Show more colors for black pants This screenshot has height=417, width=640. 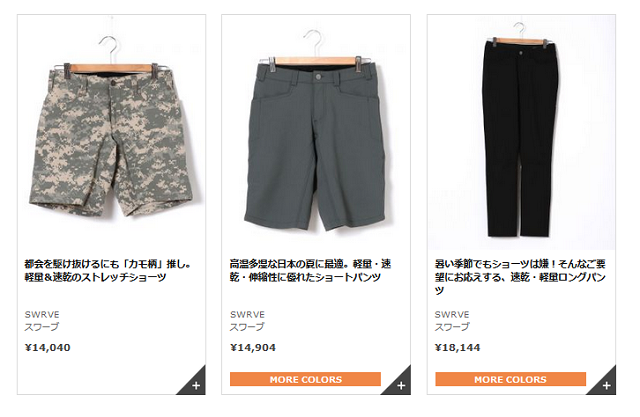511,379
